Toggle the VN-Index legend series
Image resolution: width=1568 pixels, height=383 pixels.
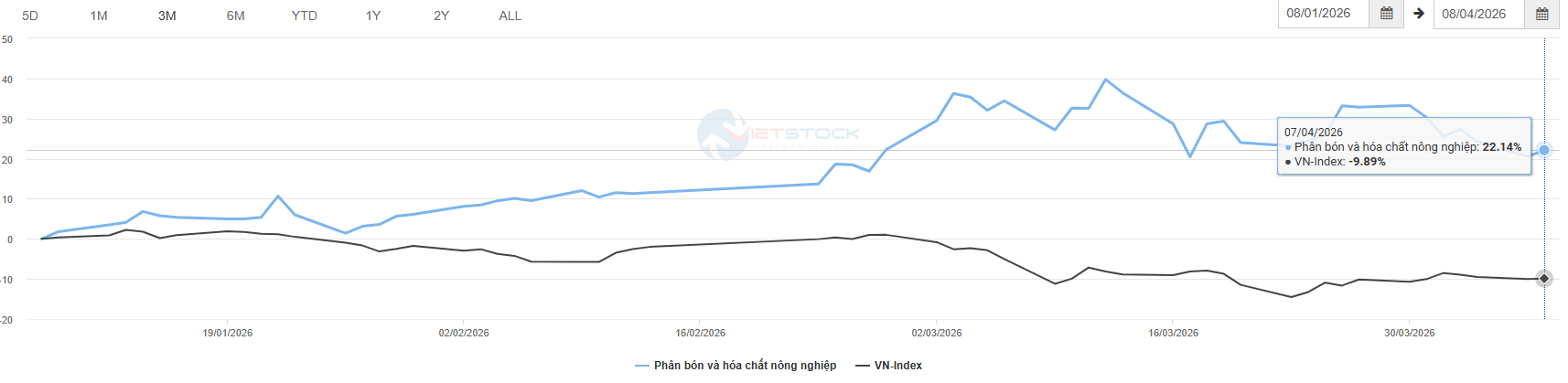(x=897, y=366)
